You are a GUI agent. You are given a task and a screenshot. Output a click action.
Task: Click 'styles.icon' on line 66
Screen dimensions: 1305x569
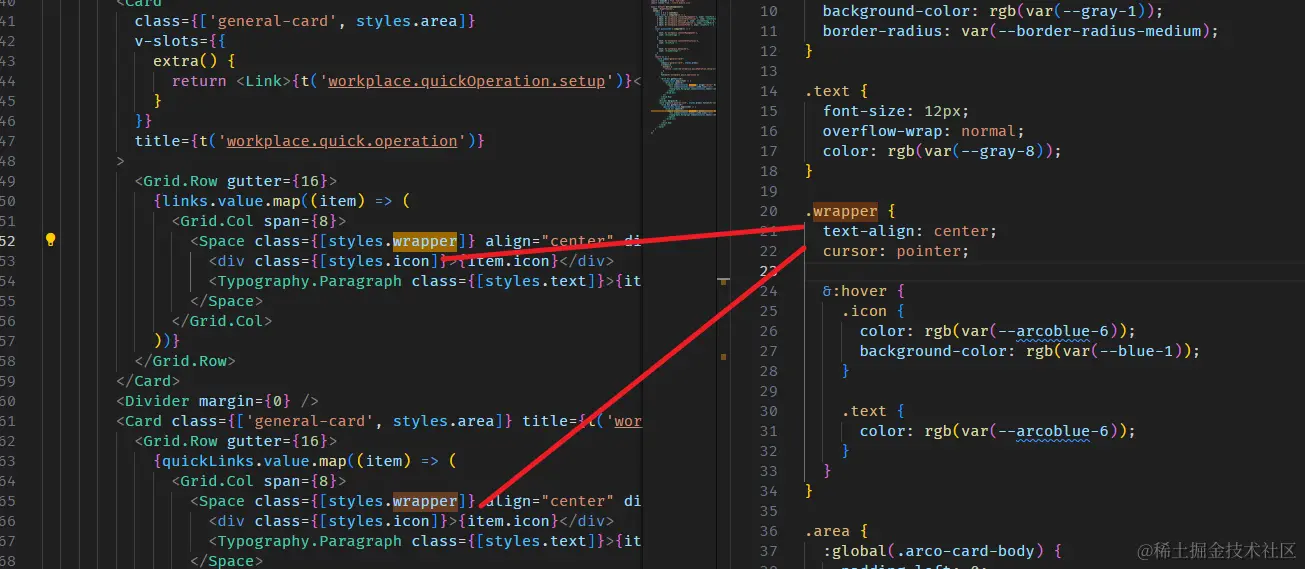(x=379, y=521)
